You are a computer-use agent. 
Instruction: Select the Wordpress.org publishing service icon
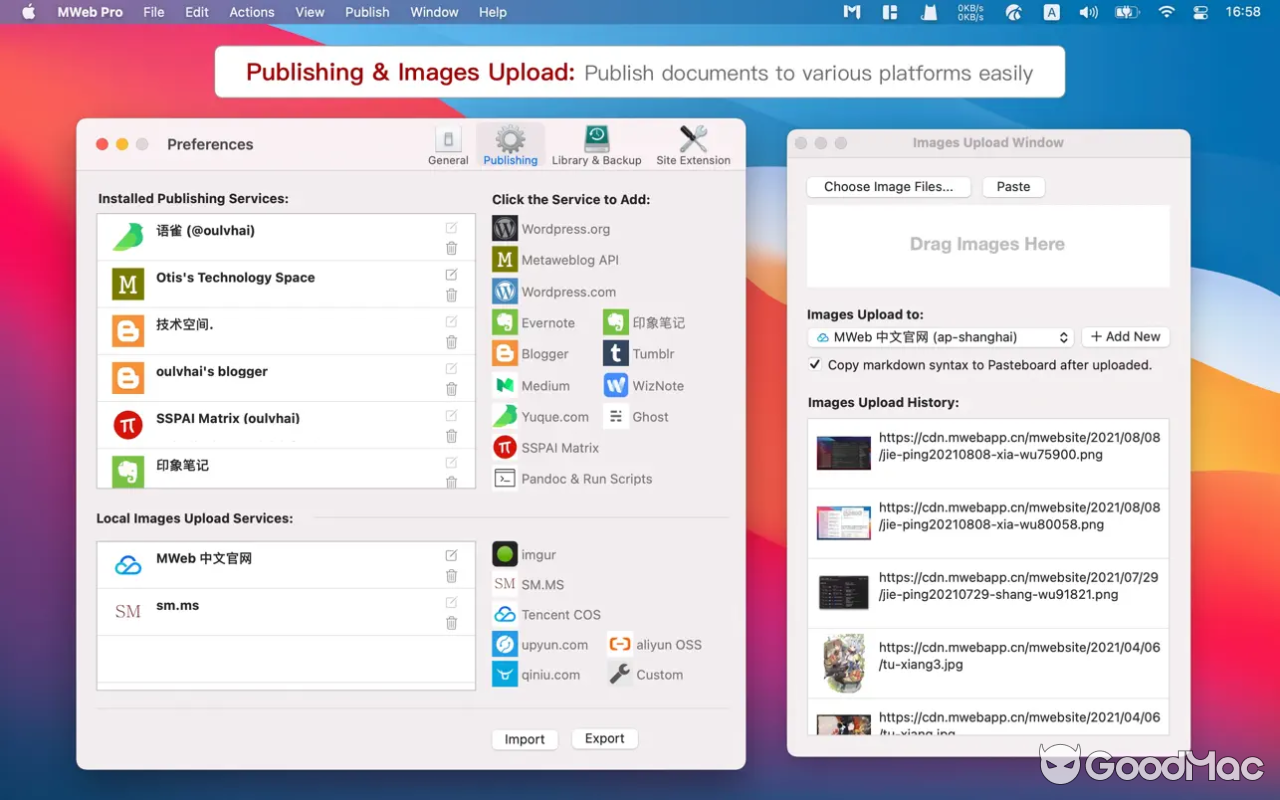tap(503, 228)
